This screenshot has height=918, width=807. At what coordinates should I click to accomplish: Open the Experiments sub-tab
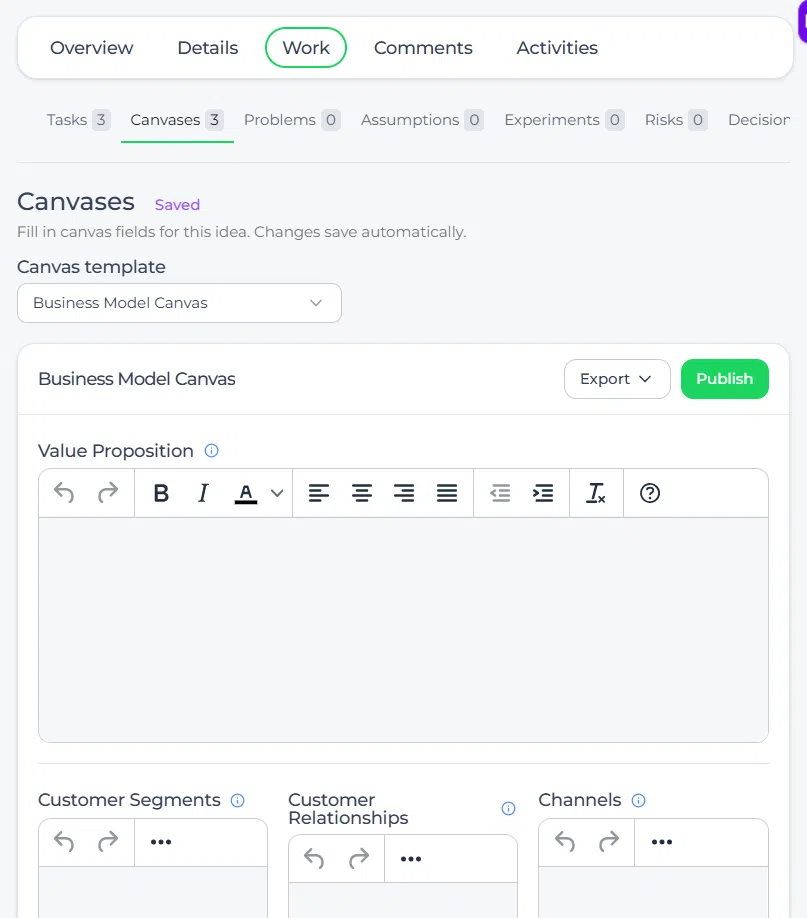(x=564, y=120)
